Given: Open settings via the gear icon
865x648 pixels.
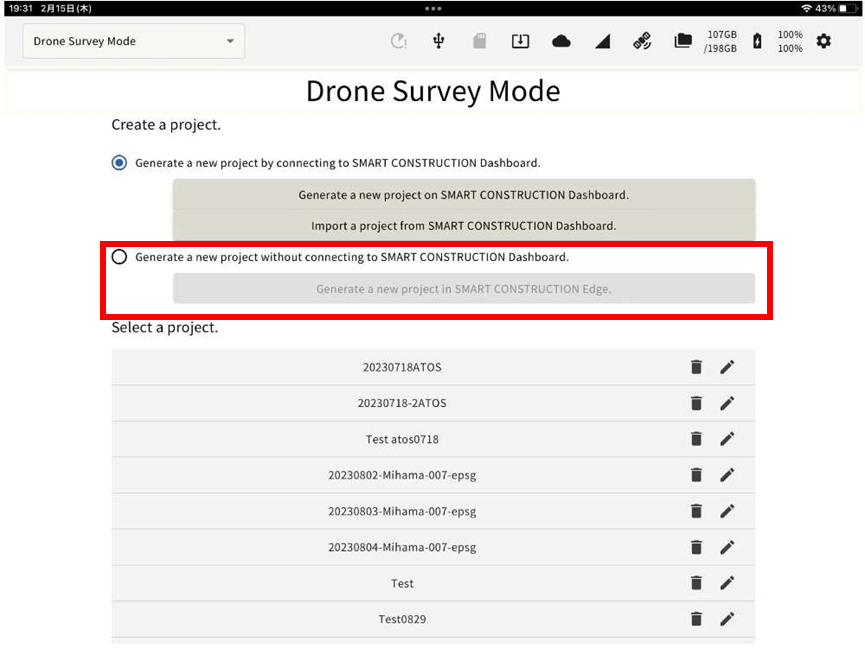Looking at the screenshot, I should (x=824, y=41).
